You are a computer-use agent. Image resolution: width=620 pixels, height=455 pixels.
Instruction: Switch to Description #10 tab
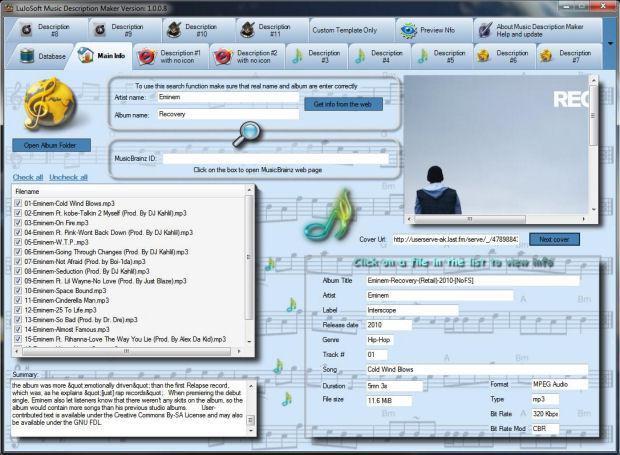coord(198,30)
